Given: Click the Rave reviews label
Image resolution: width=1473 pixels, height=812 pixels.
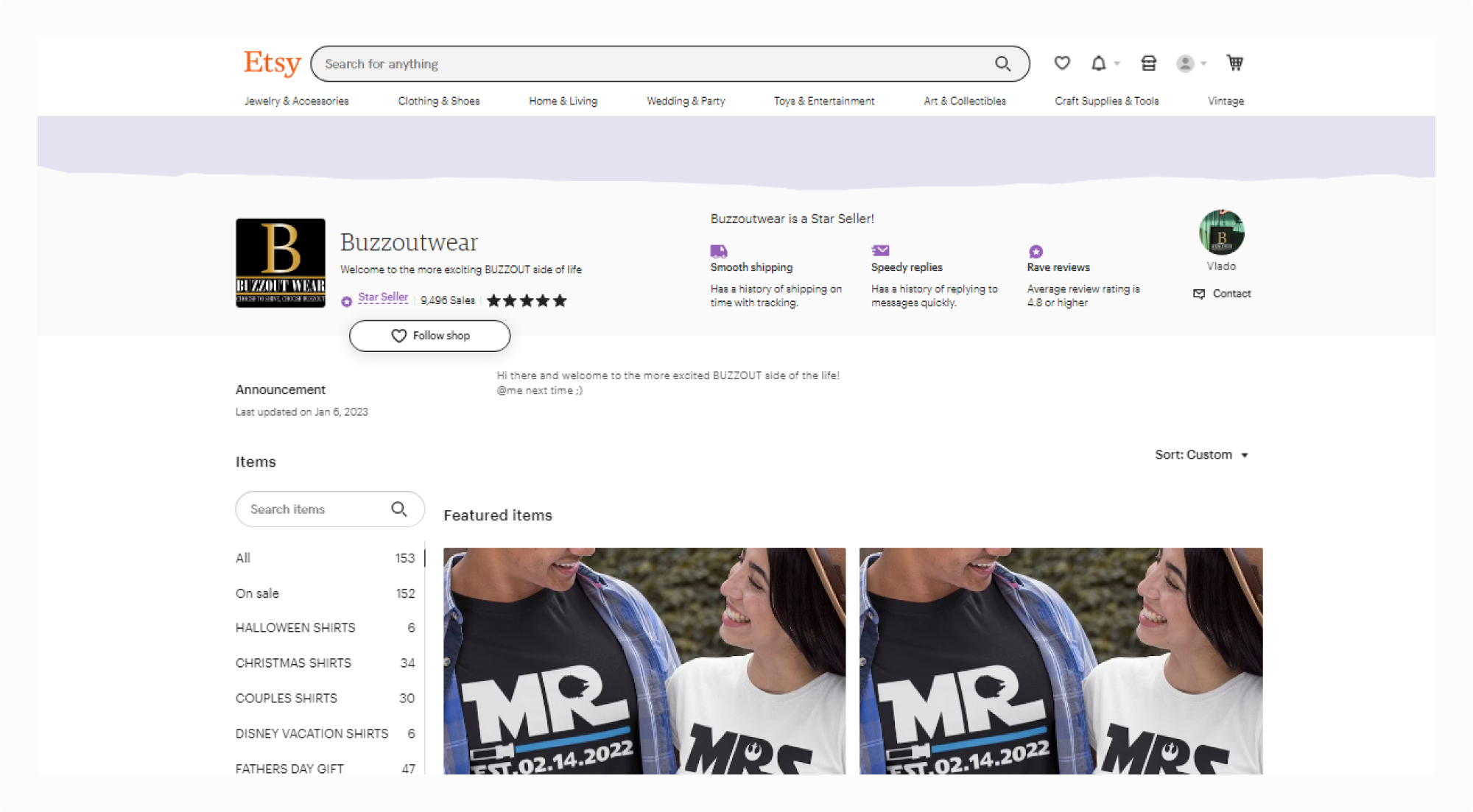Looking at the screenshot, I should point(1058,267).
